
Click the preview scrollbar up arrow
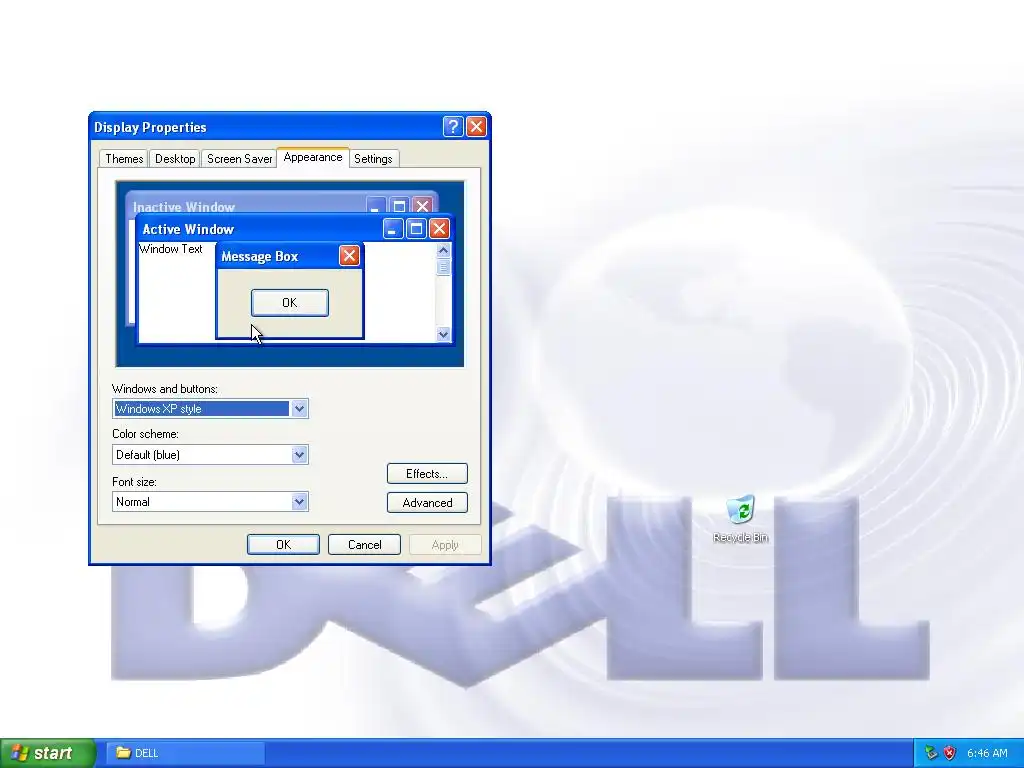click(443, 251)
